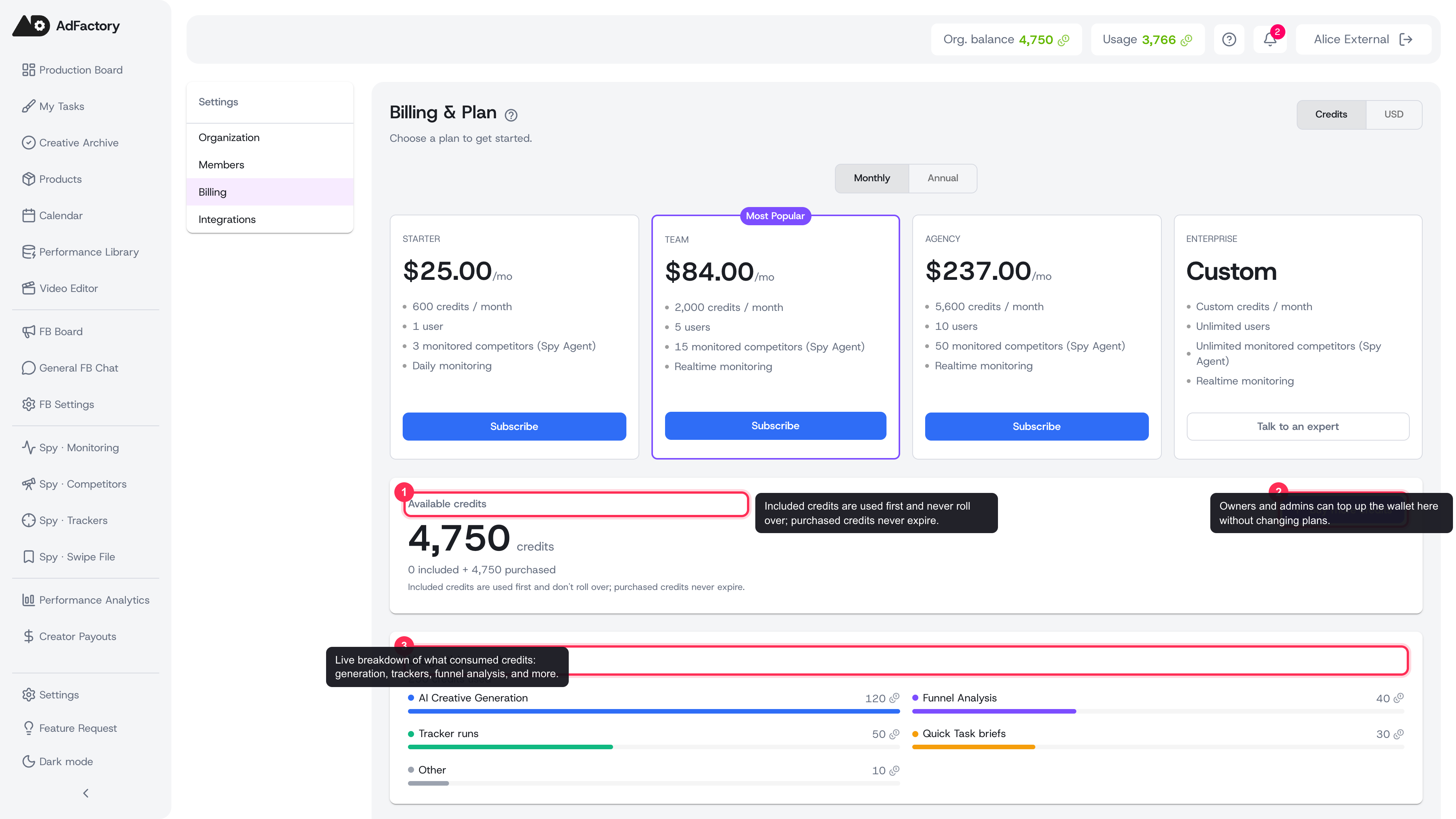Click the 4,750 available credits figure
The height and width of the screenshot is (819, 1456).
[x=459, y=539]
